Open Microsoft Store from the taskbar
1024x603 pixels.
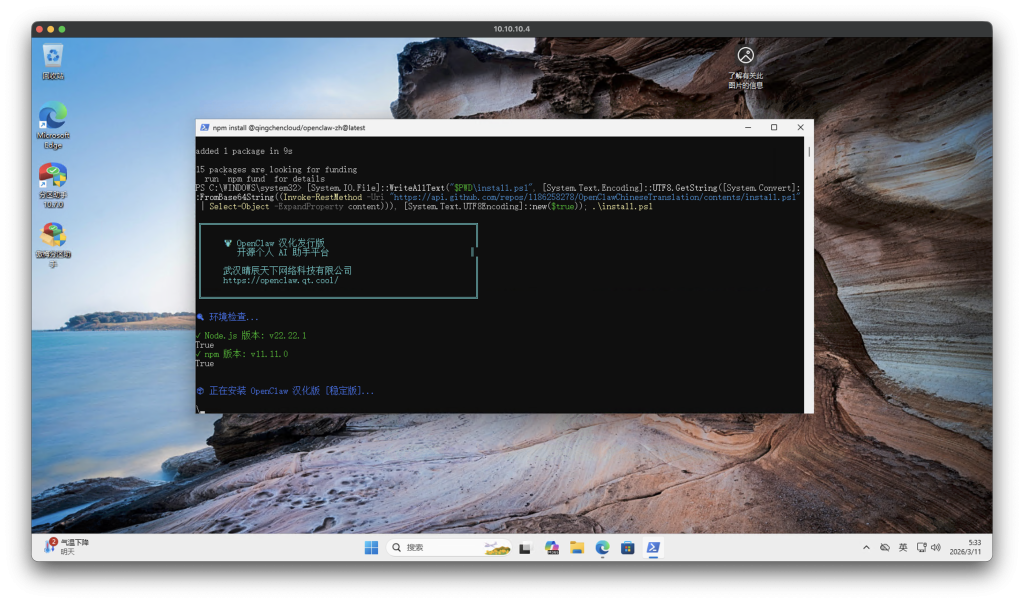coord(628,548)
